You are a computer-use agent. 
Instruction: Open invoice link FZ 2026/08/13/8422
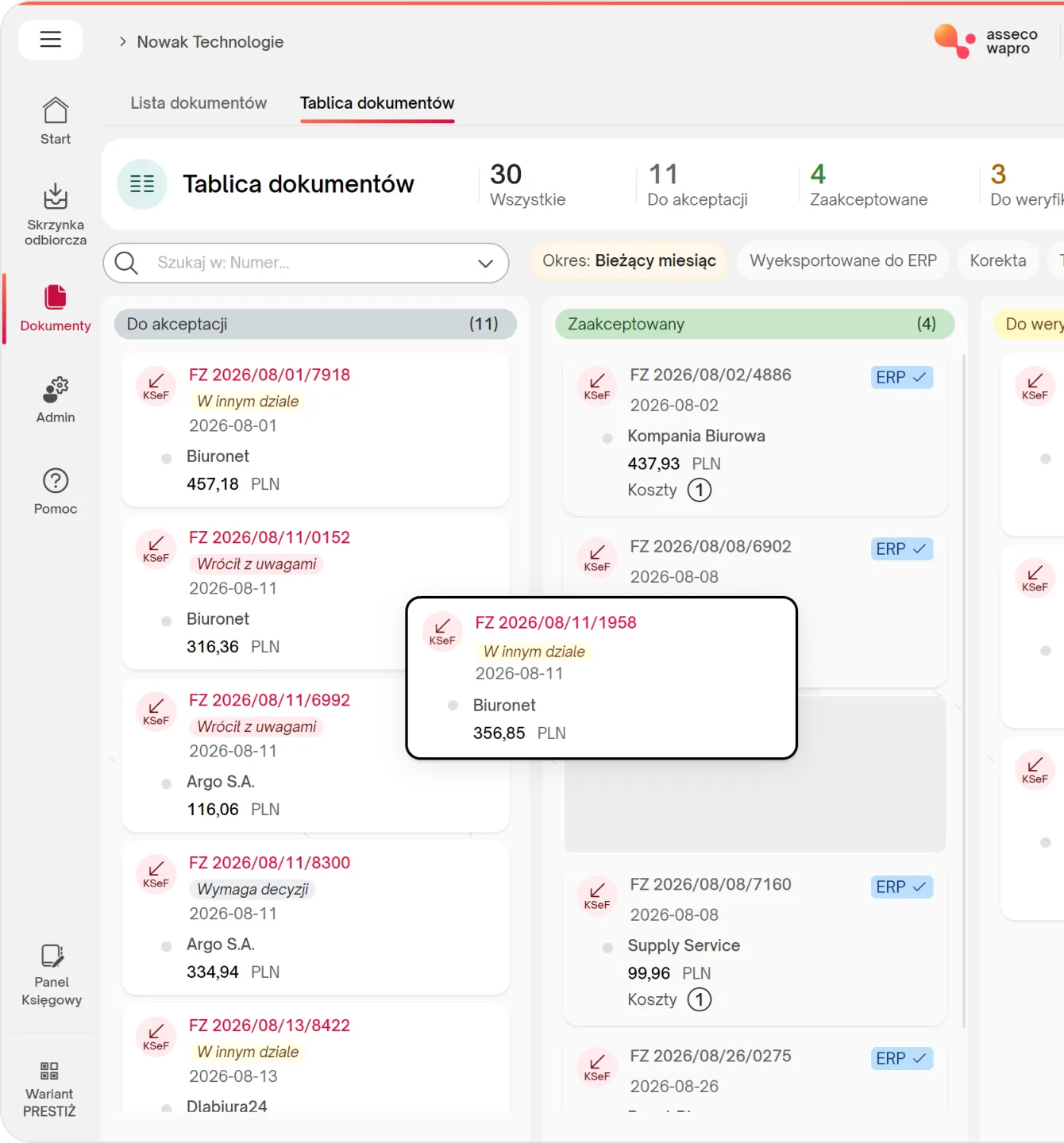point(269,1026)
